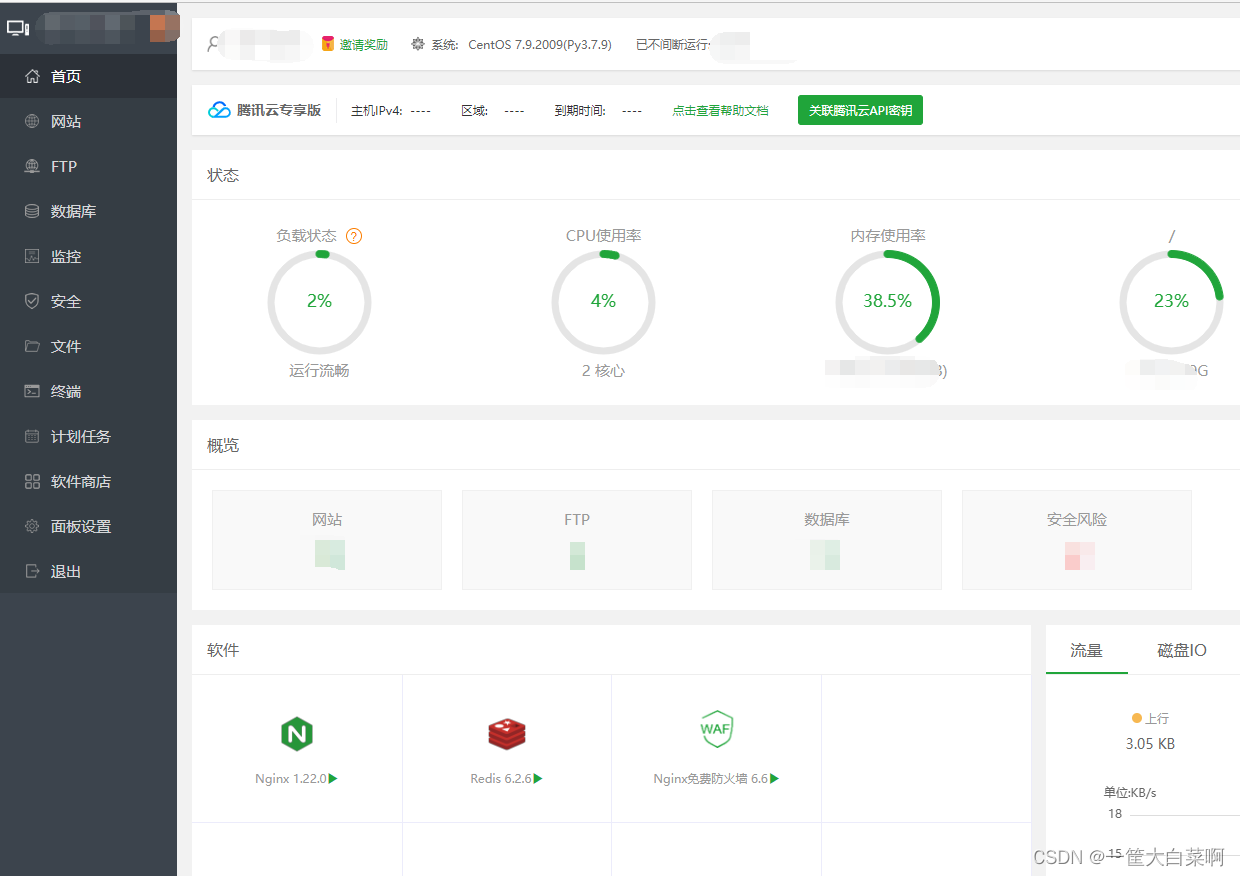Open the 网站 overview card
The width and height of the screenshot is (1240, 876).
[x=327, y=540]
